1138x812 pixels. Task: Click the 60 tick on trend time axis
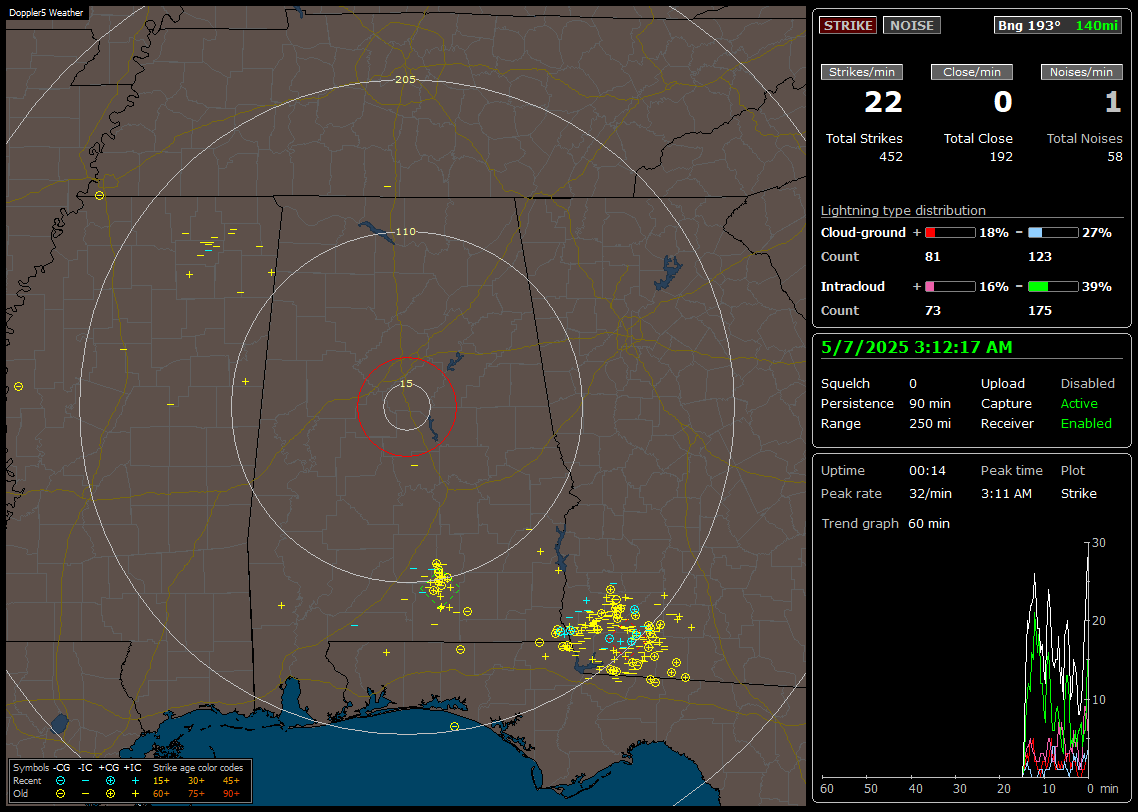click(827, 789)
